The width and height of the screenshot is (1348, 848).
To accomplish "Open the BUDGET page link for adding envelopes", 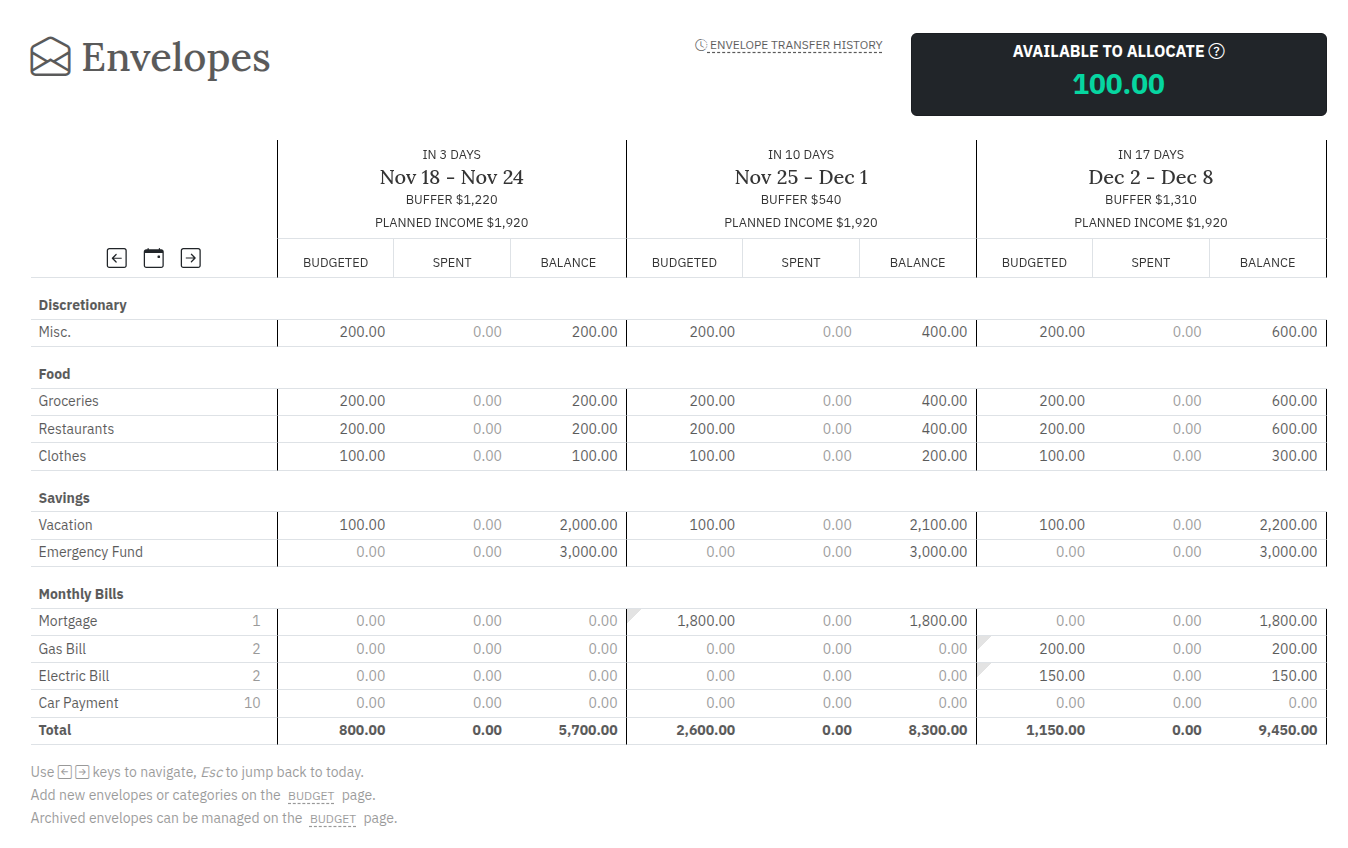I will [311, 796].
